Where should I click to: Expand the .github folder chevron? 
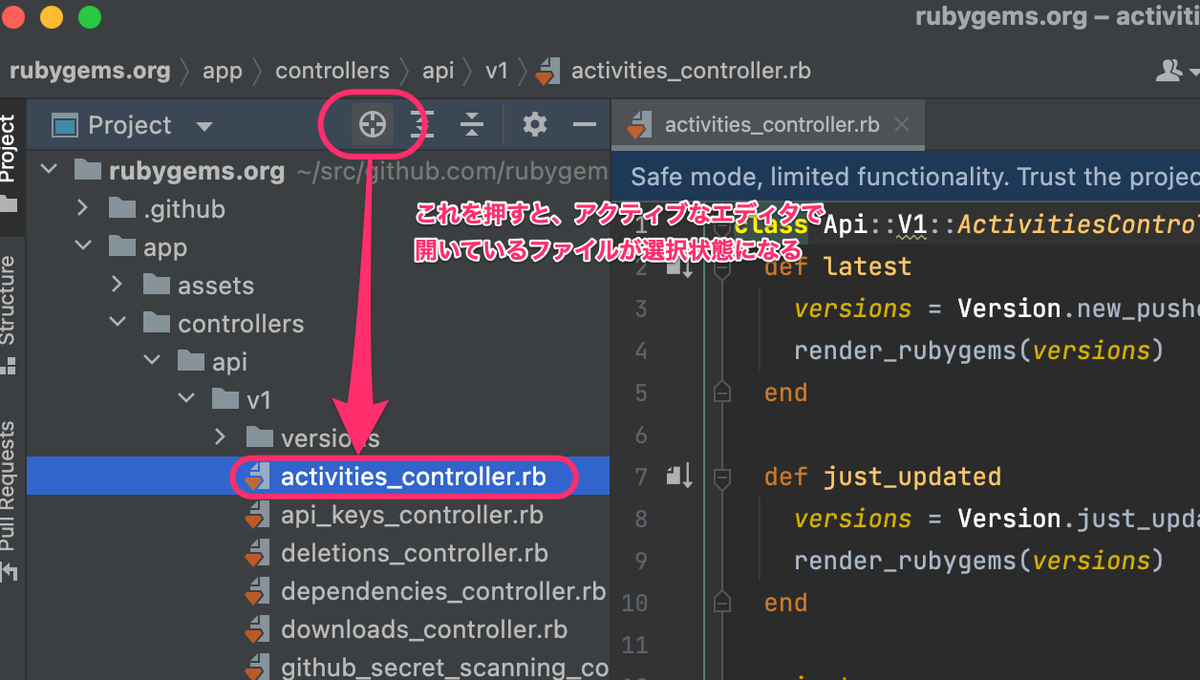[84, 209]
